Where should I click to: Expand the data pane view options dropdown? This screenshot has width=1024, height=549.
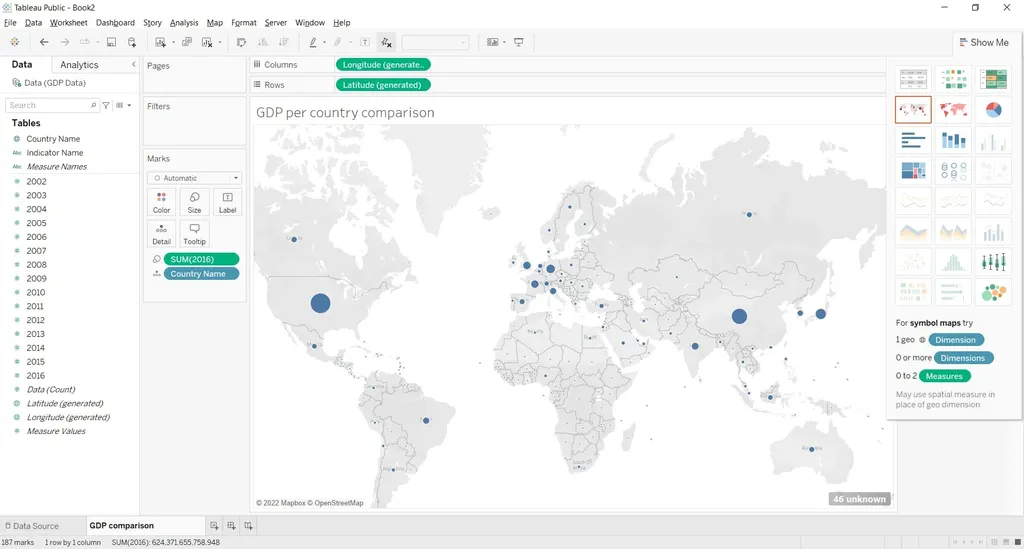123,105
